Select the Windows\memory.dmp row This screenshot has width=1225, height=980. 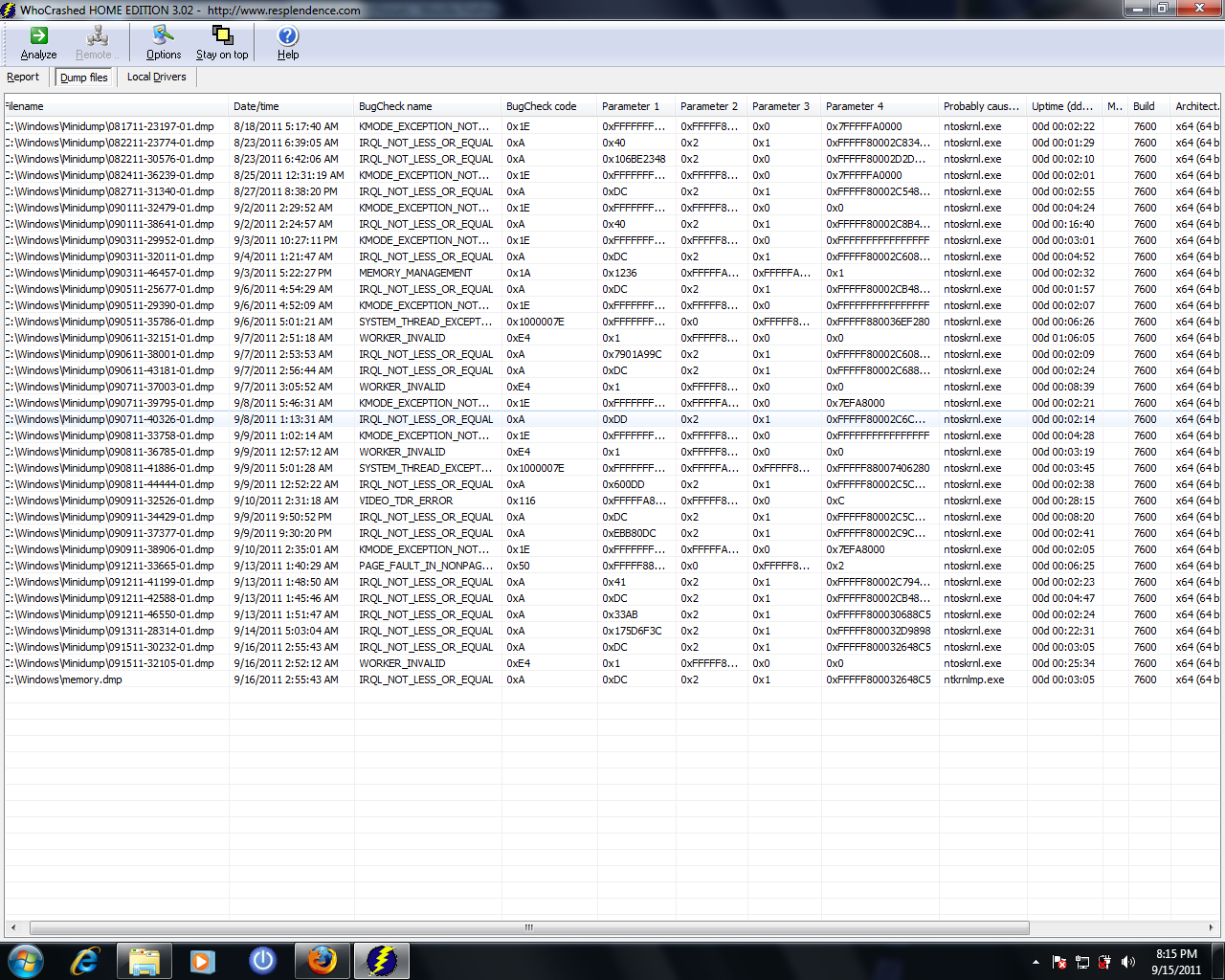click(612, 679)
